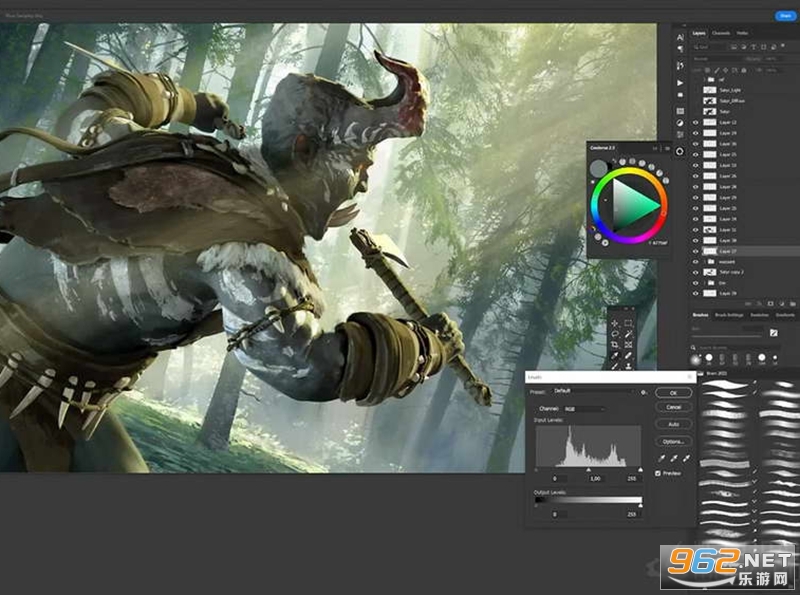800x595 pixels.
Task: Click the Coolorus ring icon in dock
Action: (680, 152)
